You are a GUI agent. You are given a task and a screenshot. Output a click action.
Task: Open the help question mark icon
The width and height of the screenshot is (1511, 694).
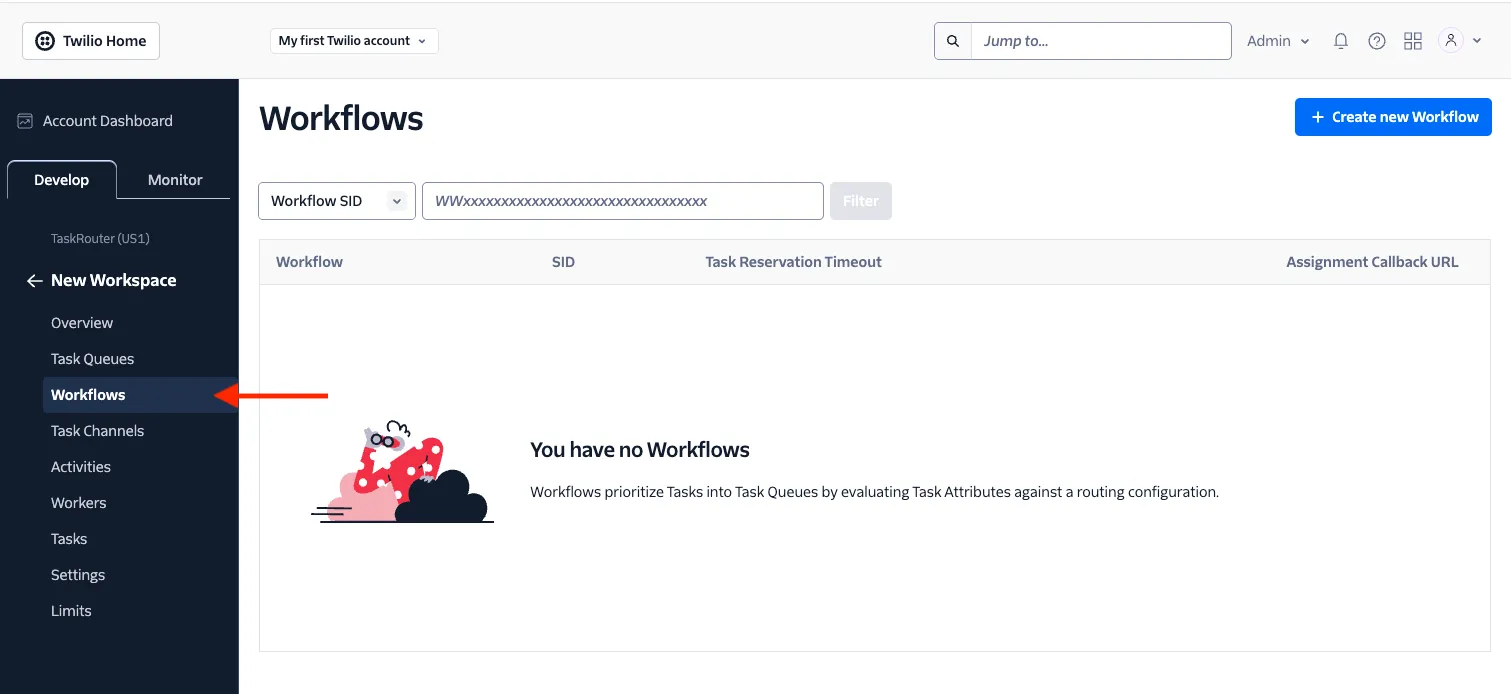pos(1377,41)
